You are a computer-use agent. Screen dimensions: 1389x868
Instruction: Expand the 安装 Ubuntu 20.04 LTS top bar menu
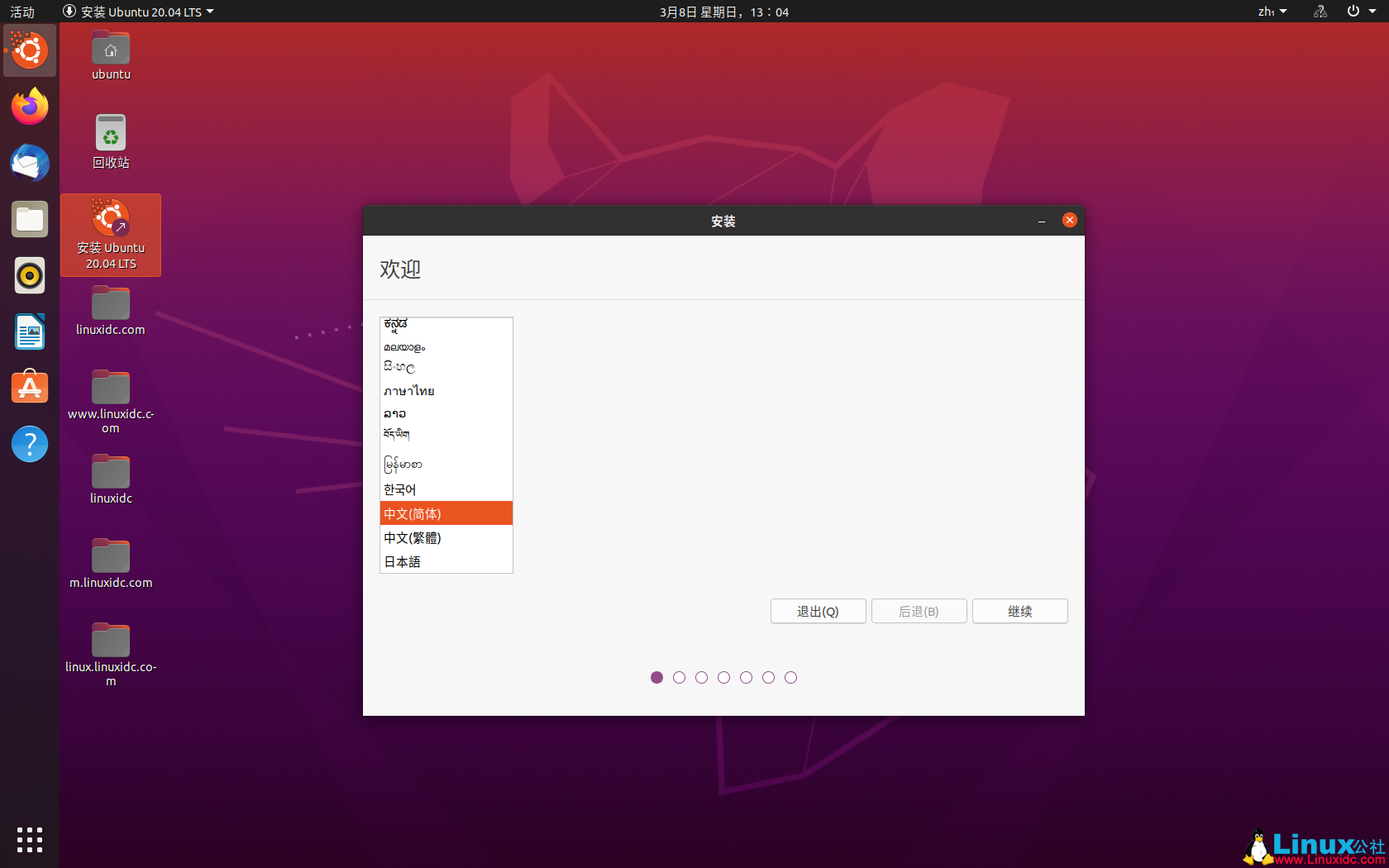click(x=137, y=12)
